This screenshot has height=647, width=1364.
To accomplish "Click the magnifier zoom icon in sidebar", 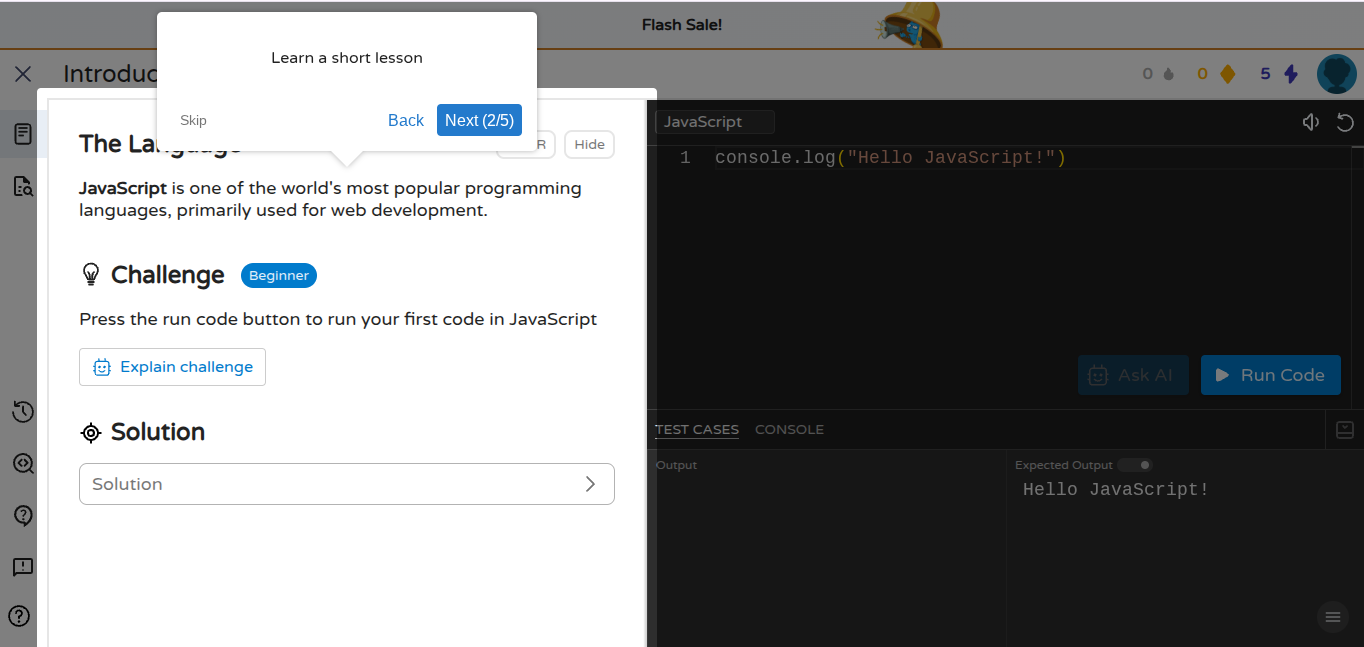I will pos(22,464).
